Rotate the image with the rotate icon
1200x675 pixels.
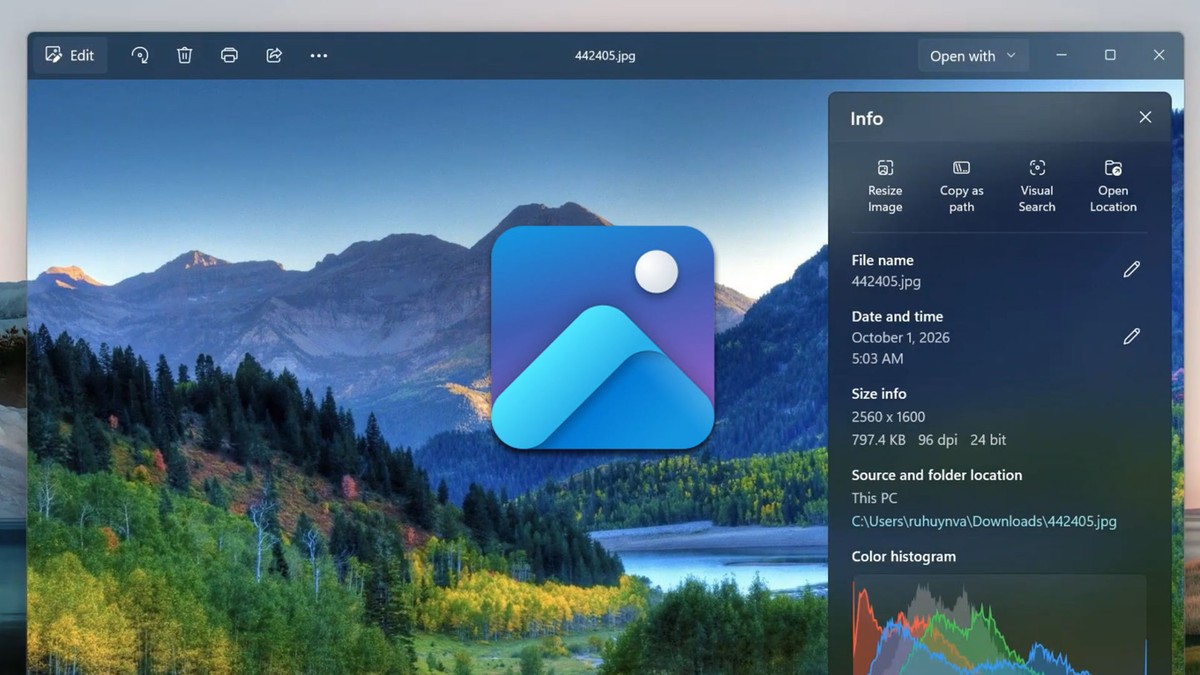(x=140, y=56)
